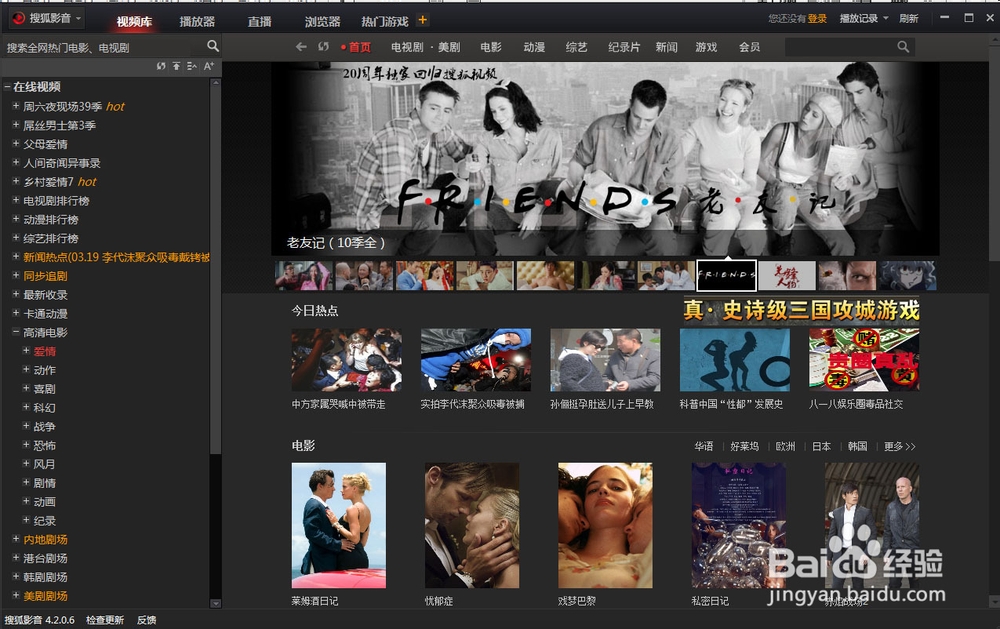Viewport: 1000px width, 629px height.
Task: Click the collapse list icon in left panel
Action: point(192,66)
